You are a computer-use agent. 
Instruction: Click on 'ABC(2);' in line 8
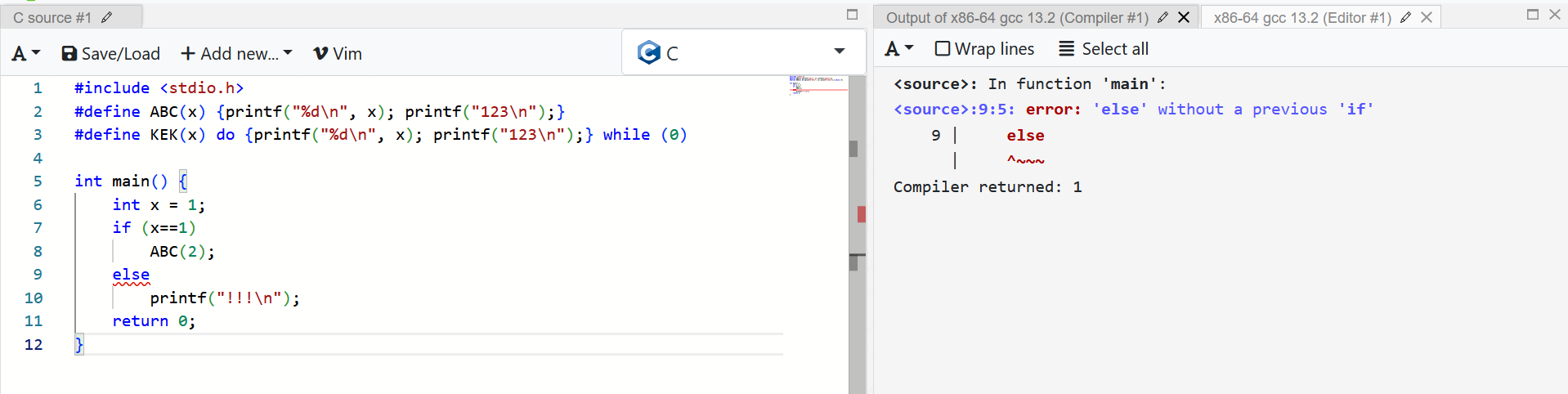point(182,252)
